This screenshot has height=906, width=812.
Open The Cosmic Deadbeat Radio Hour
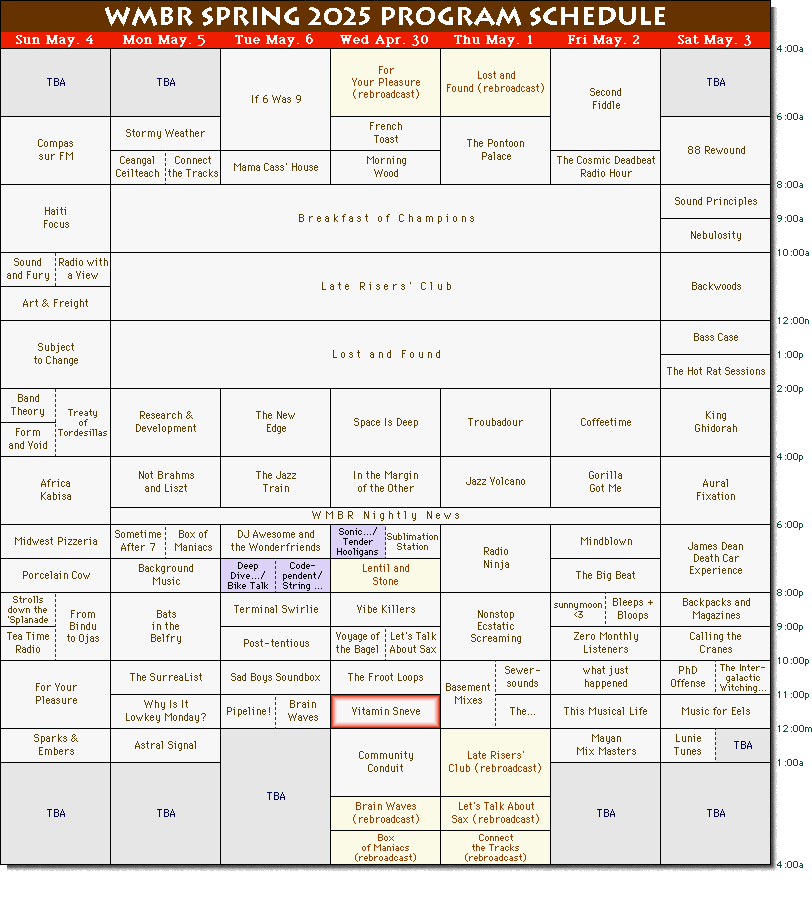click(605, 168)
